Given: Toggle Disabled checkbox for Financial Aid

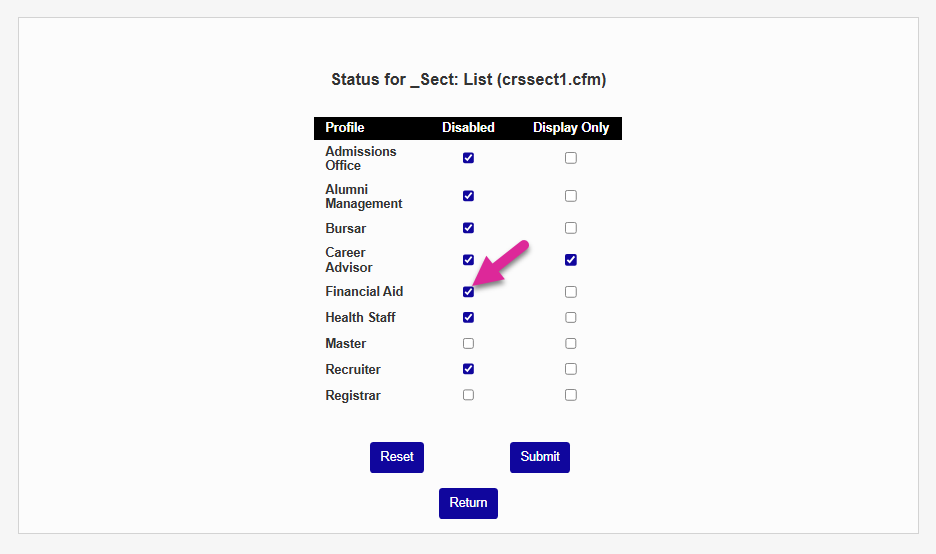Looking at the screenshot, I should pyautogui.click(x=468, y=292).
